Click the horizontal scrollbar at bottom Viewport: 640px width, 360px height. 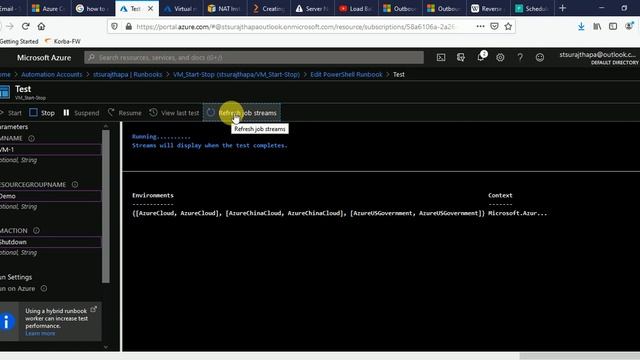point(580,356)
